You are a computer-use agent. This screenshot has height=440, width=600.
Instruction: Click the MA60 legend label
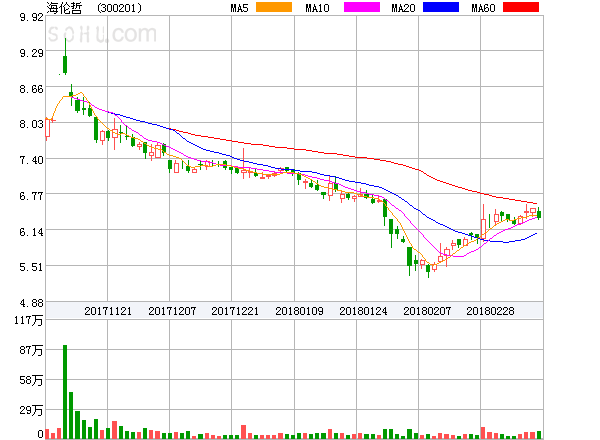coord(483,8)
